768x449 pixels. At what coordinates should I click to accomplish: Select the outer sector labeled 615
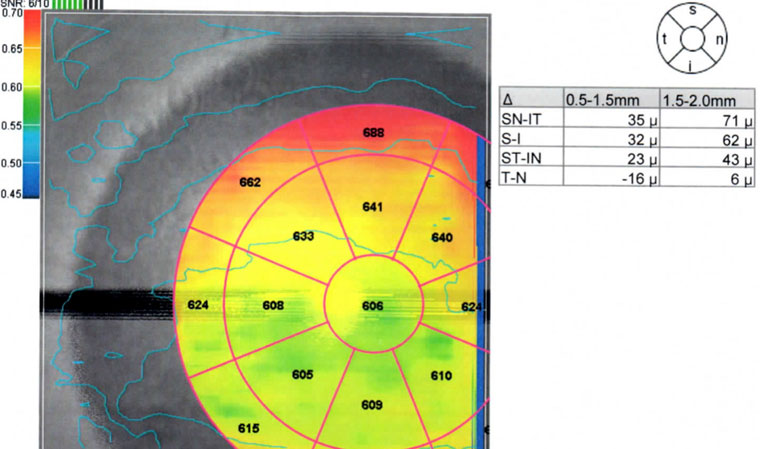tap(248, 428)
